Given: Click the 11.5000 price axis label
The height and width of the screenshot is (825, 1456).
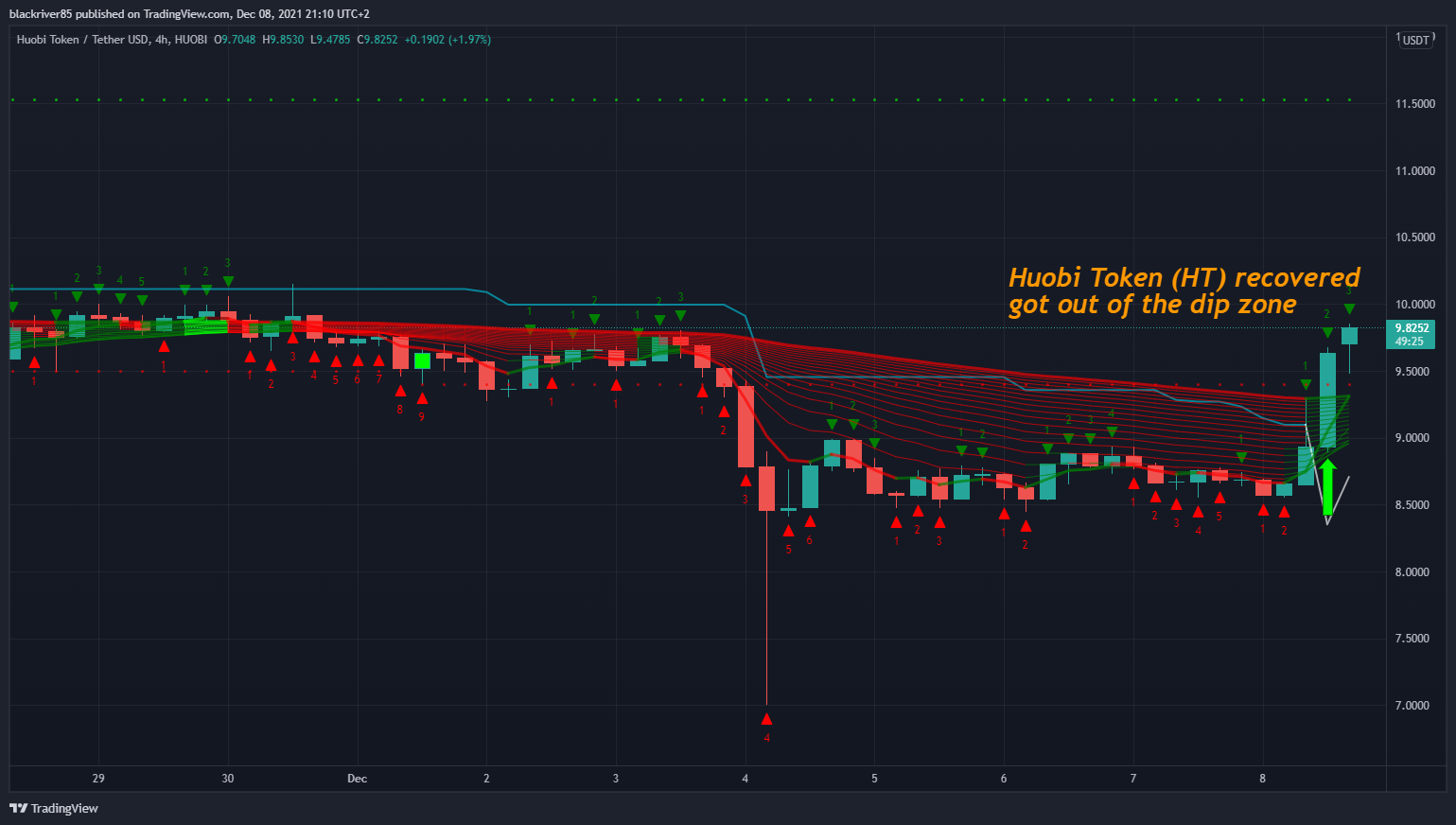Looking at the screenshot, I should [x=1415, y=104].
